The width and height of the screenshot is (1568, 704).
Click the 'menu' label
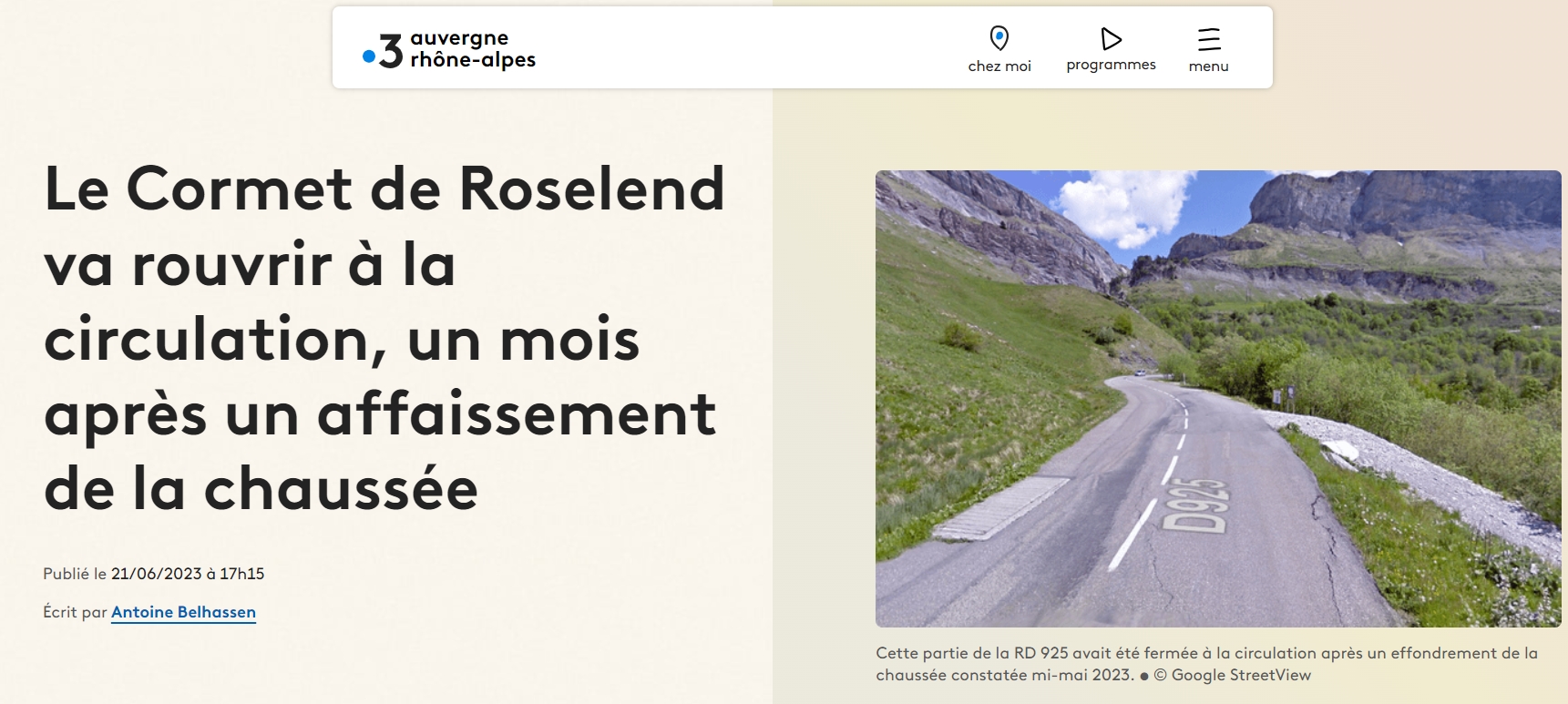coord(1209,66)
